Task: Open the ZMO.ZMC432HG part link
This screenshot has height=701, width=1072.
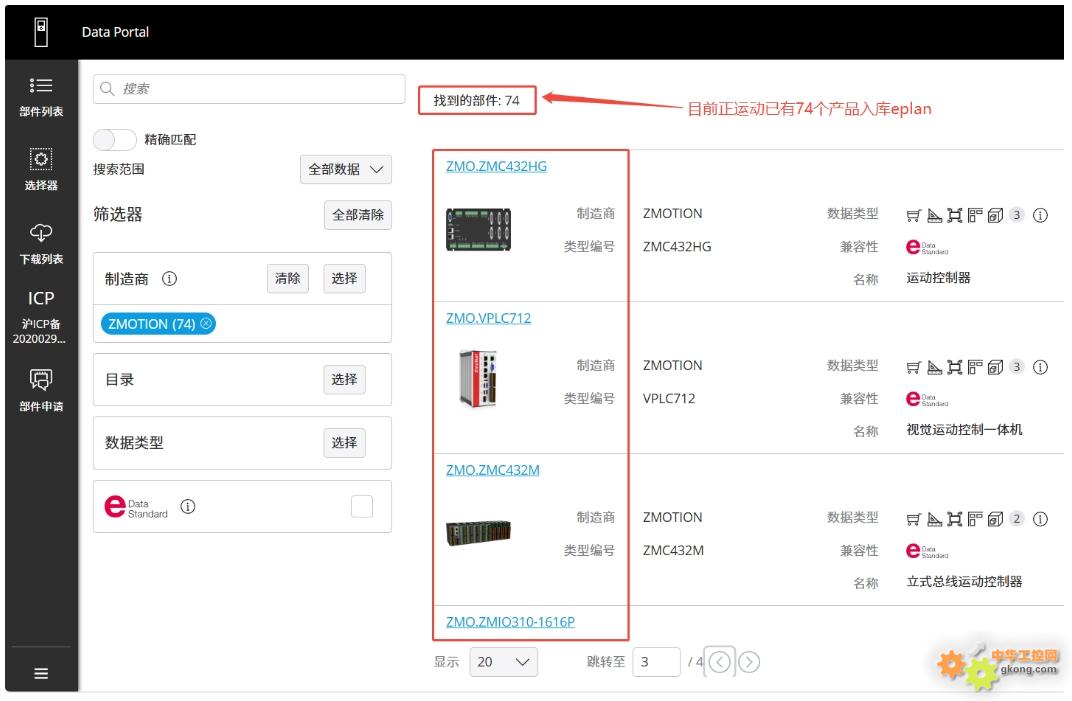Action: click(496, 166)
